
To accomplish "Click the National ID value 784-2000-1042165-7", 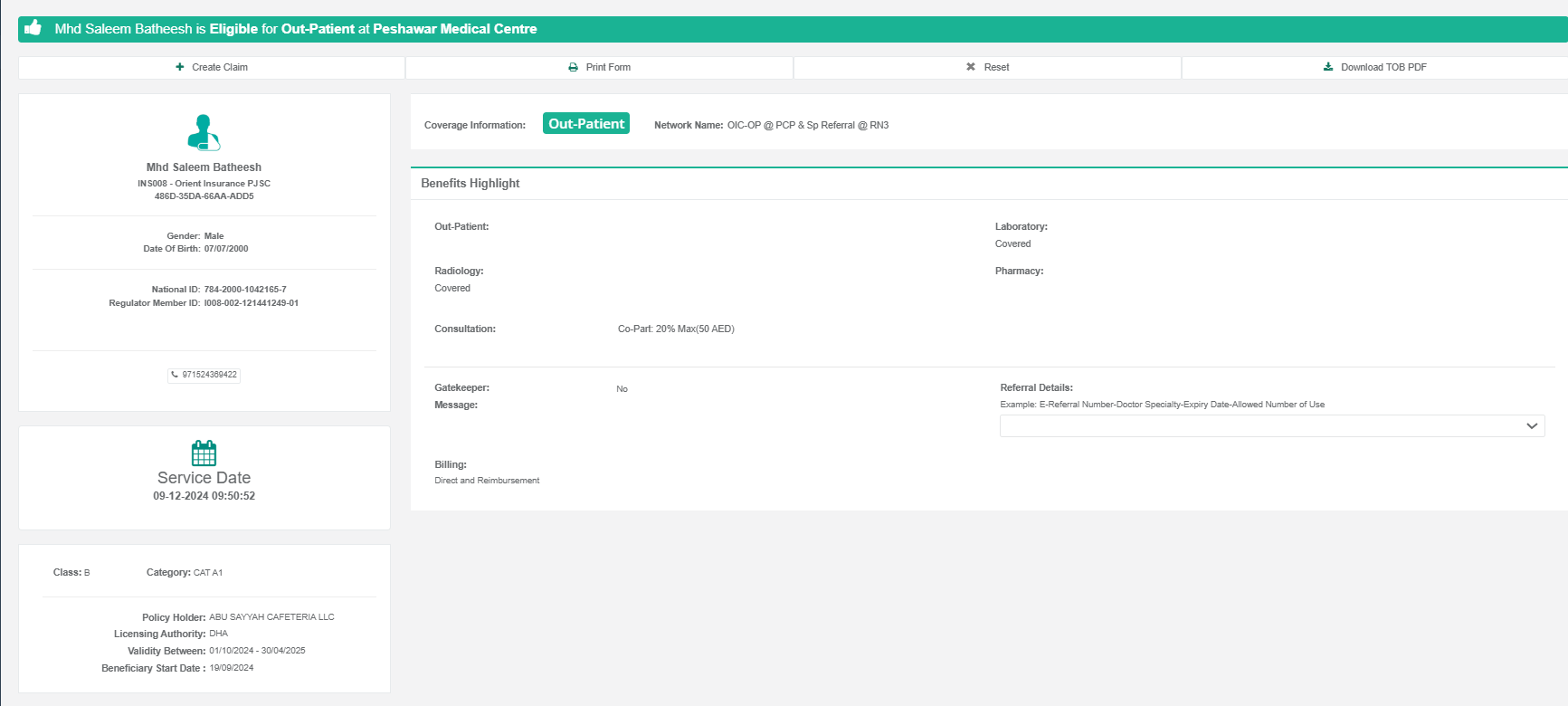I will [x=245, y=290].
